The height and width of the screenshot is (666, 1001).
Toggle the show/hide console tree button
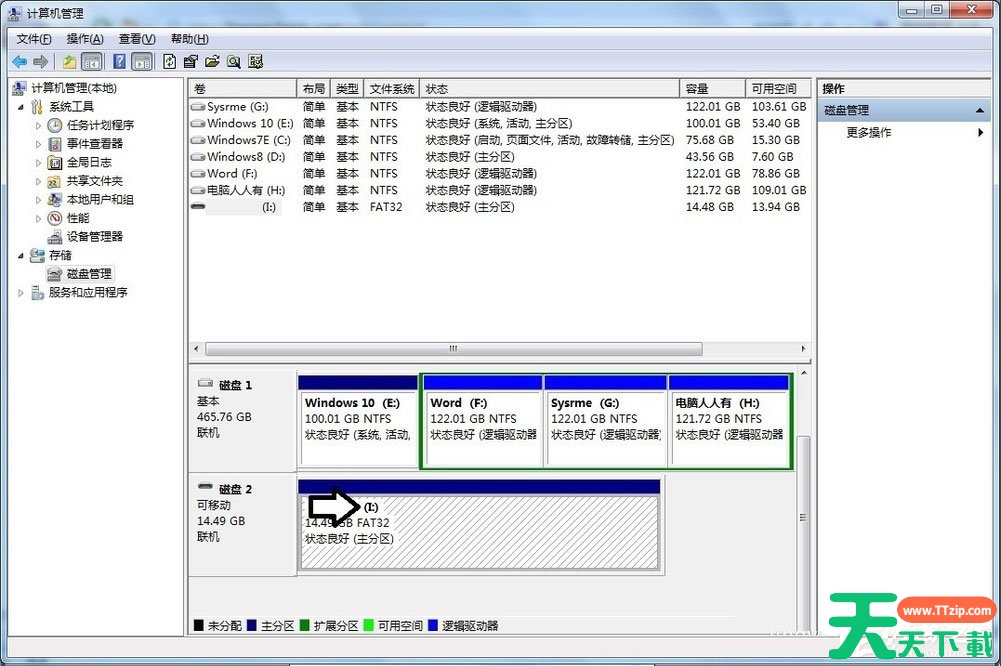click(92, 62)
